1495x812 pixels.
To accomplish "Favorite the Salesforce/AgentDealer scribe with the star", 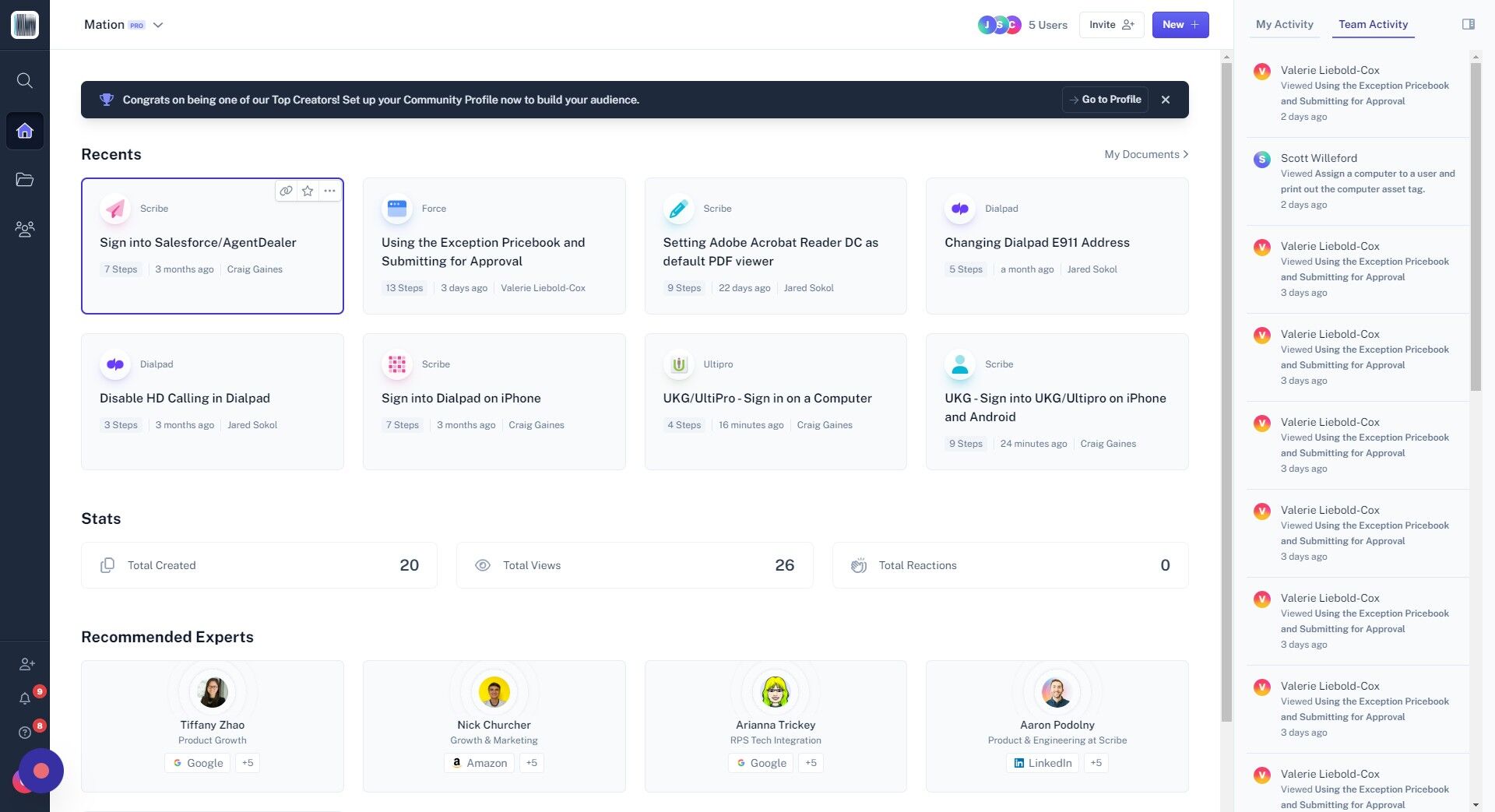I will 307,191.
